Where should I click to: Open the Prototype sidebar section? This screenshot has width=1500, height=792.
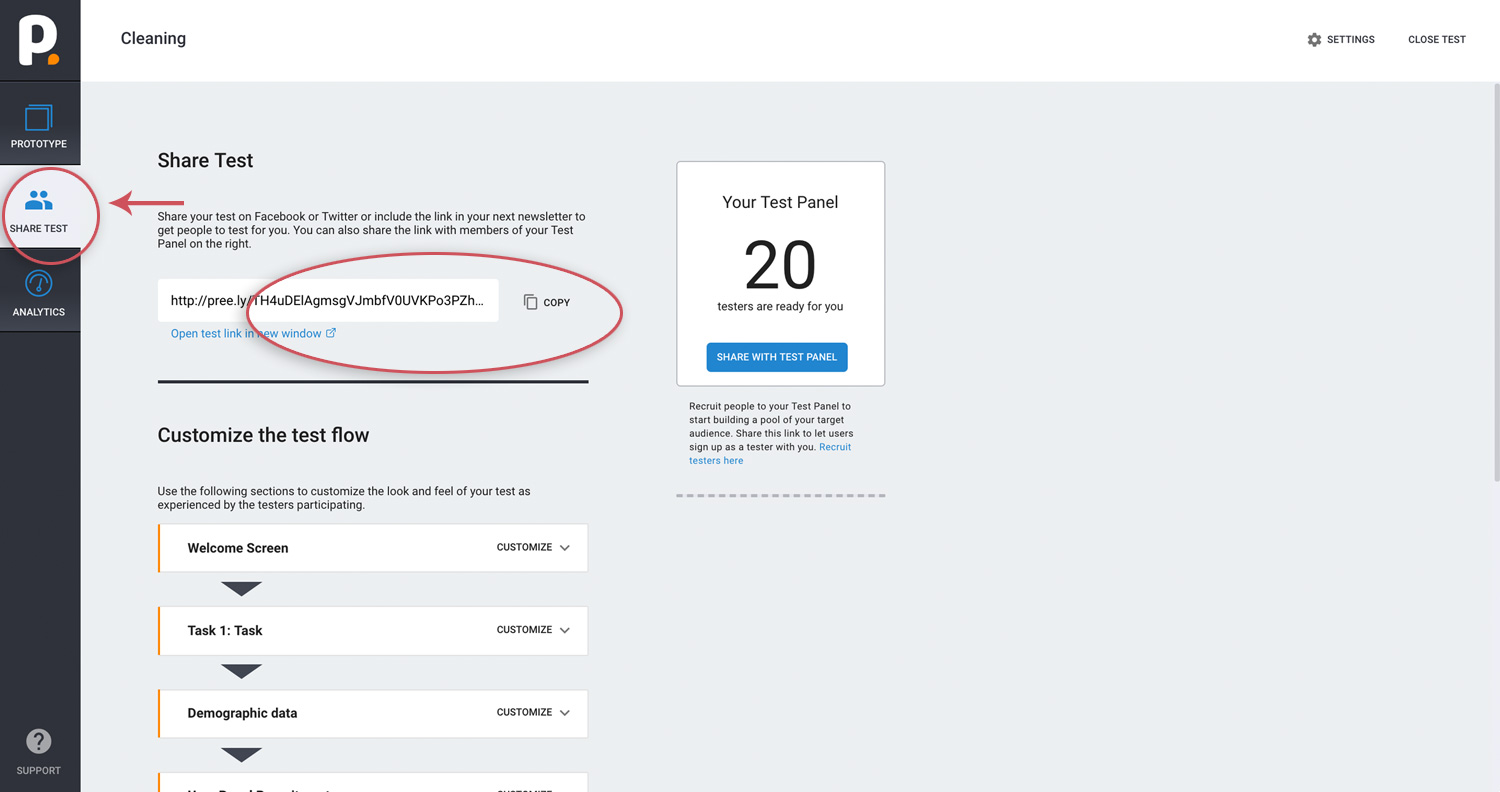click(x=39, y=124)
